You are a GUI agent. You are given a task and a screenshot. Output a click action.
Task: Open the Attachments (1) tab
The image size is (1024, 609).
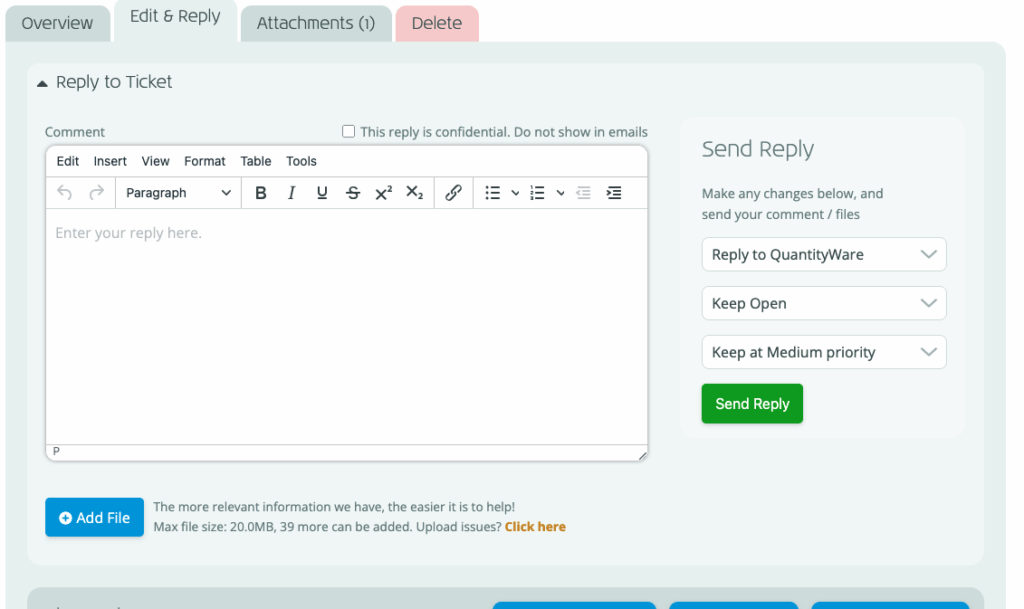coord(316,23)
